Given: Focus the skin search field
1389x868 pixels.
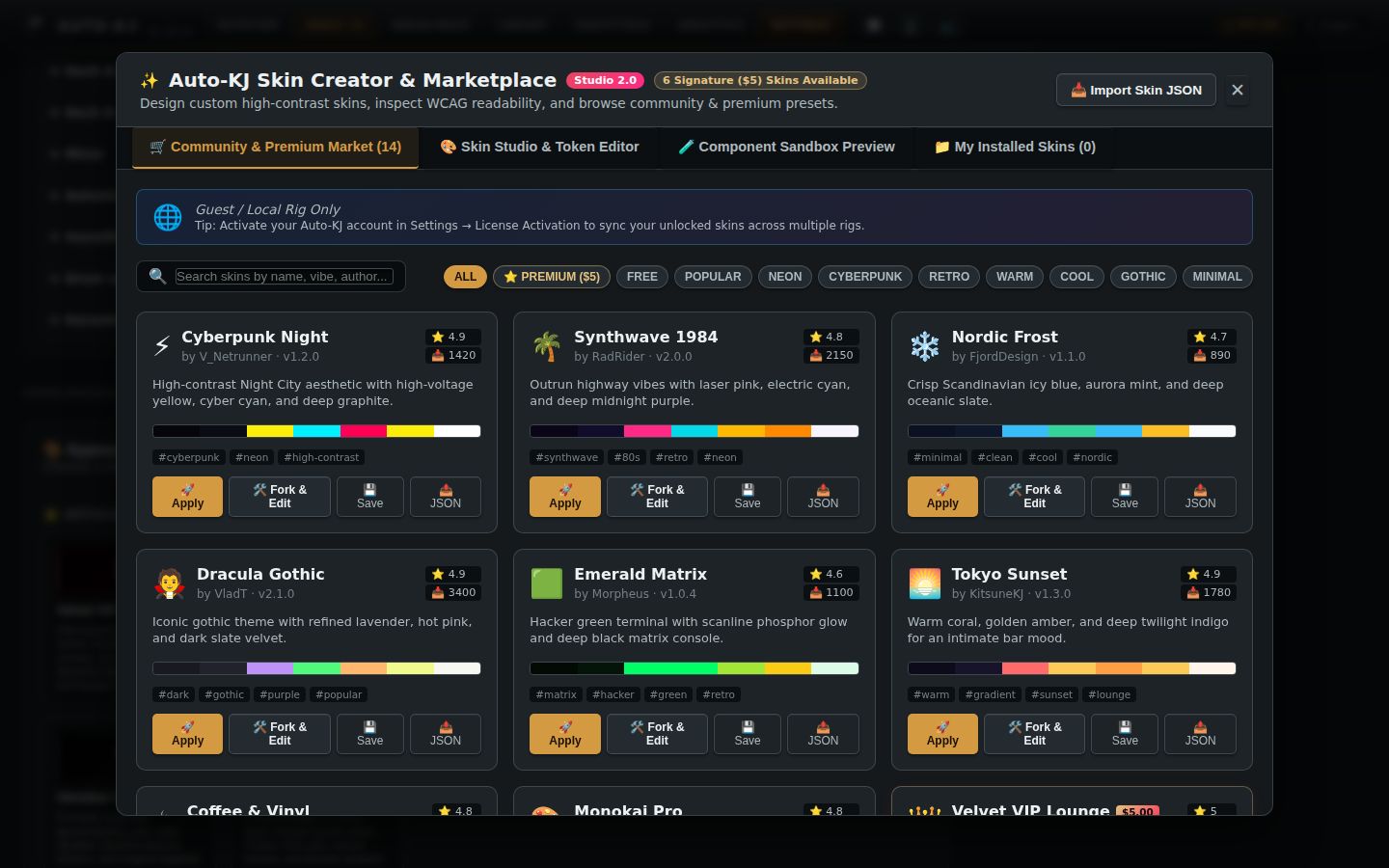Looking at the screenshot, I should tap(285, 277).
